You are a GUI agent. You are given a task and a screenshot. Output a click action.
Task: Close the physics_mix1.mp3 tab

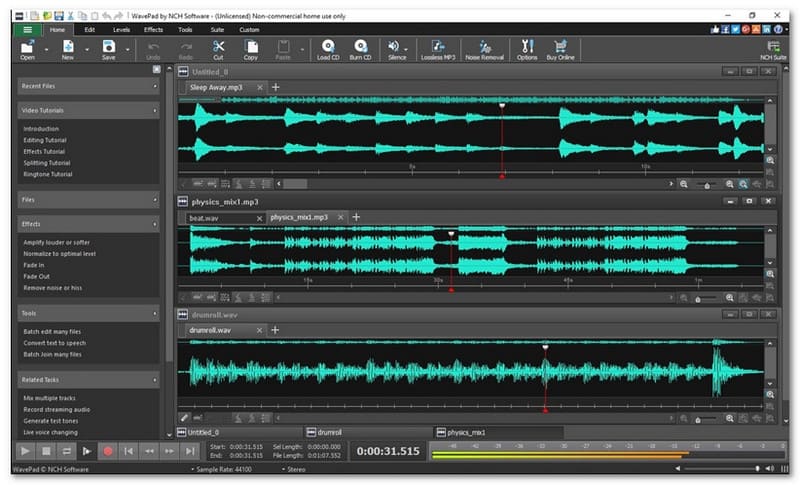(x=340, y=217)
